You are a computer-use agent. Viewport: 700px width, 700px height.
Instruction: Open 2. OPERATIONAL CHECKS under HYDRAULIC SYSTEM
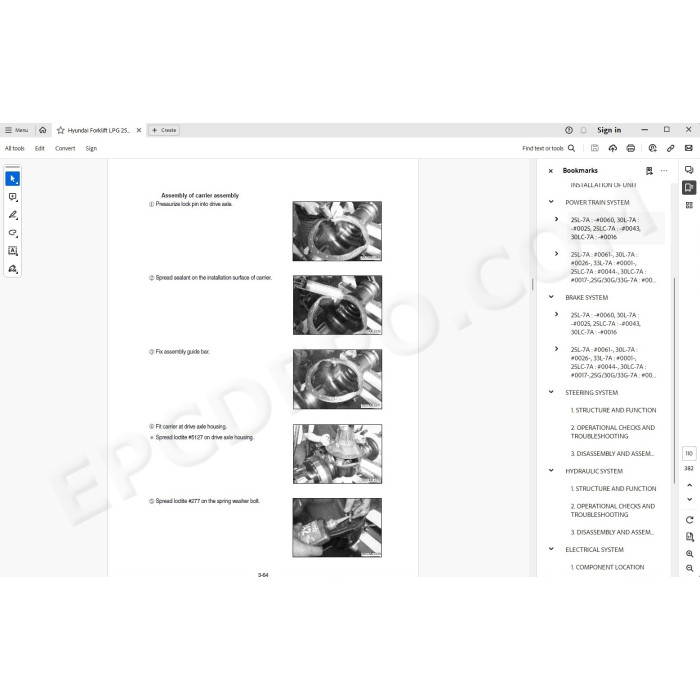point(613,510)
